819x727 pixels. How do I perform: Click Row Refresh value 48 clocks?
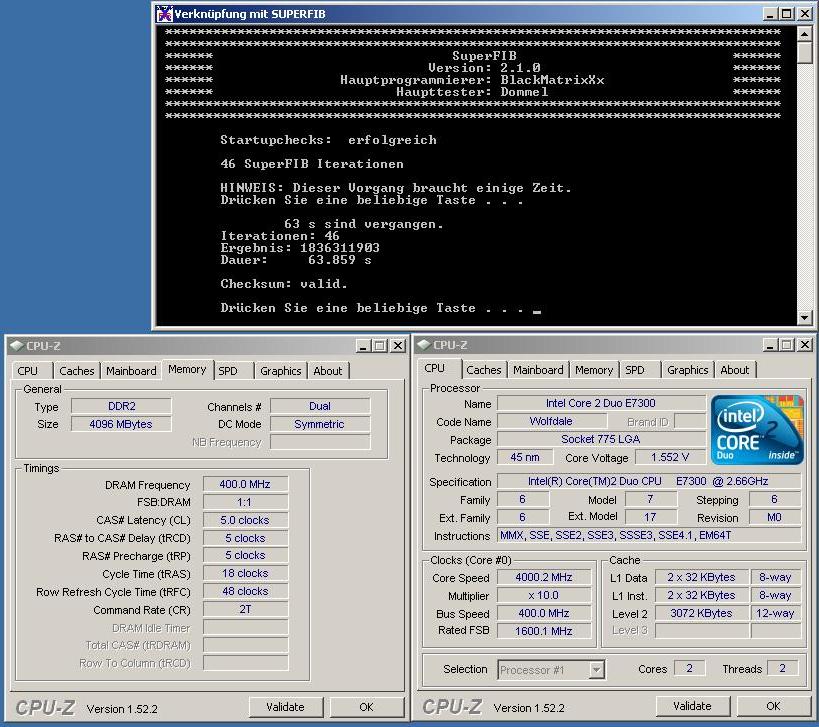[x=245, y=591]
